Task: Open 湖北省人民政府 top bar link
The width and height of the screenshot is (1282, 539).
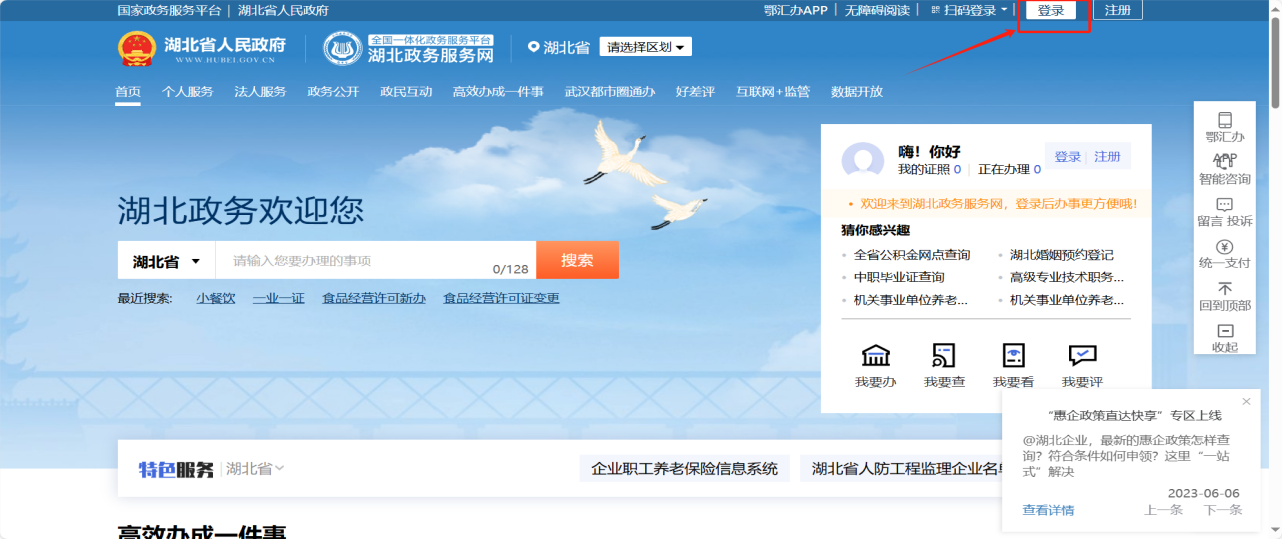Action: 283,10
